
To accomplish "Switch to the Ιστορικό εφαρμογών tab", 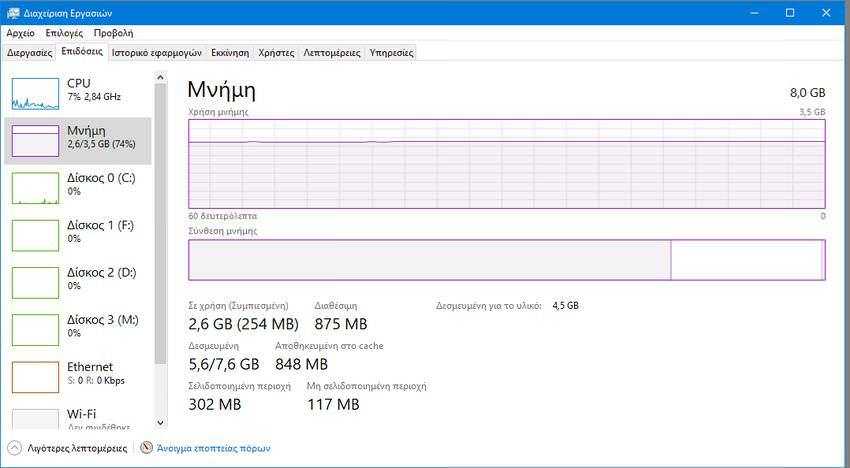I will coord(156,52).
